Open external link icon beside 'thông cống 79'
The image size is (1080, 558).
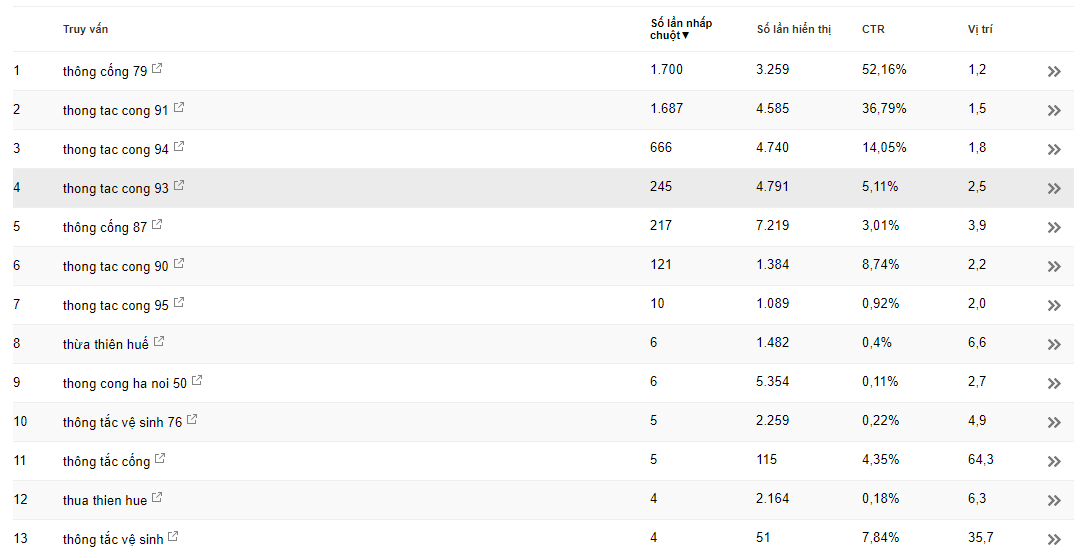[x=157, y=68]
